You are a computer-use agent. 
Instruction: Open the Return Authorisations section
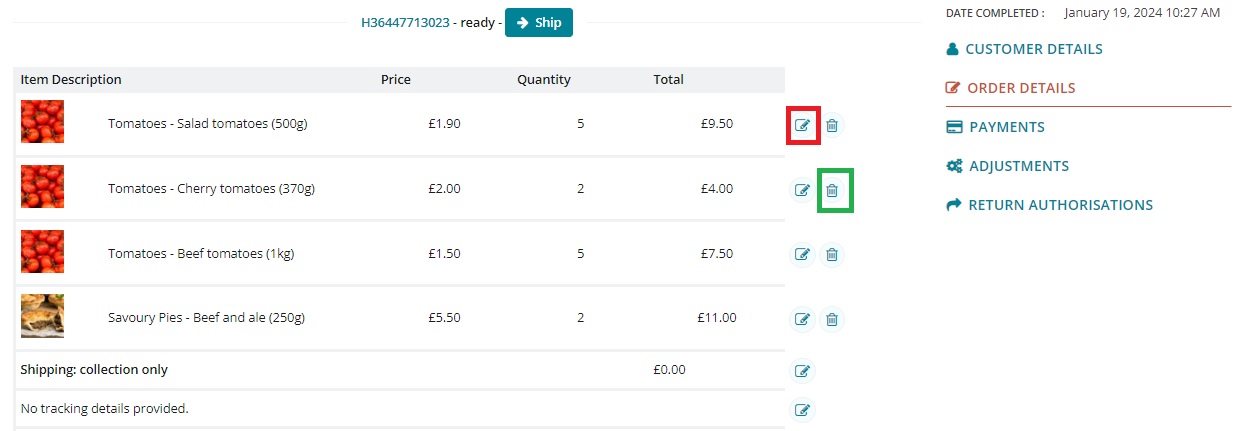pos(1060,205)
